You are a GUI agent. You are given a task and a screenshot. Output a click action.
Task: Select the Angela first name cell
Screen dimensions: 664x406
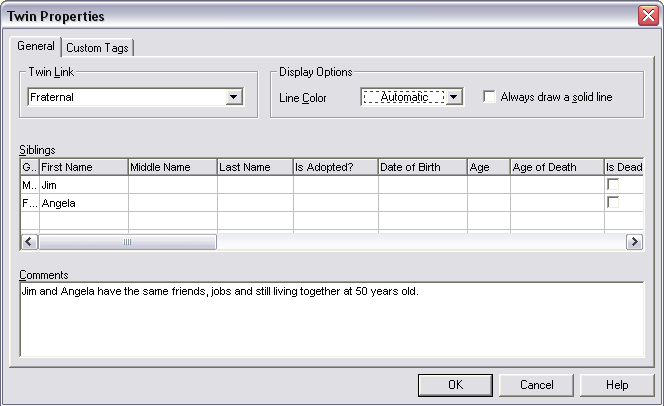point(84,203)
